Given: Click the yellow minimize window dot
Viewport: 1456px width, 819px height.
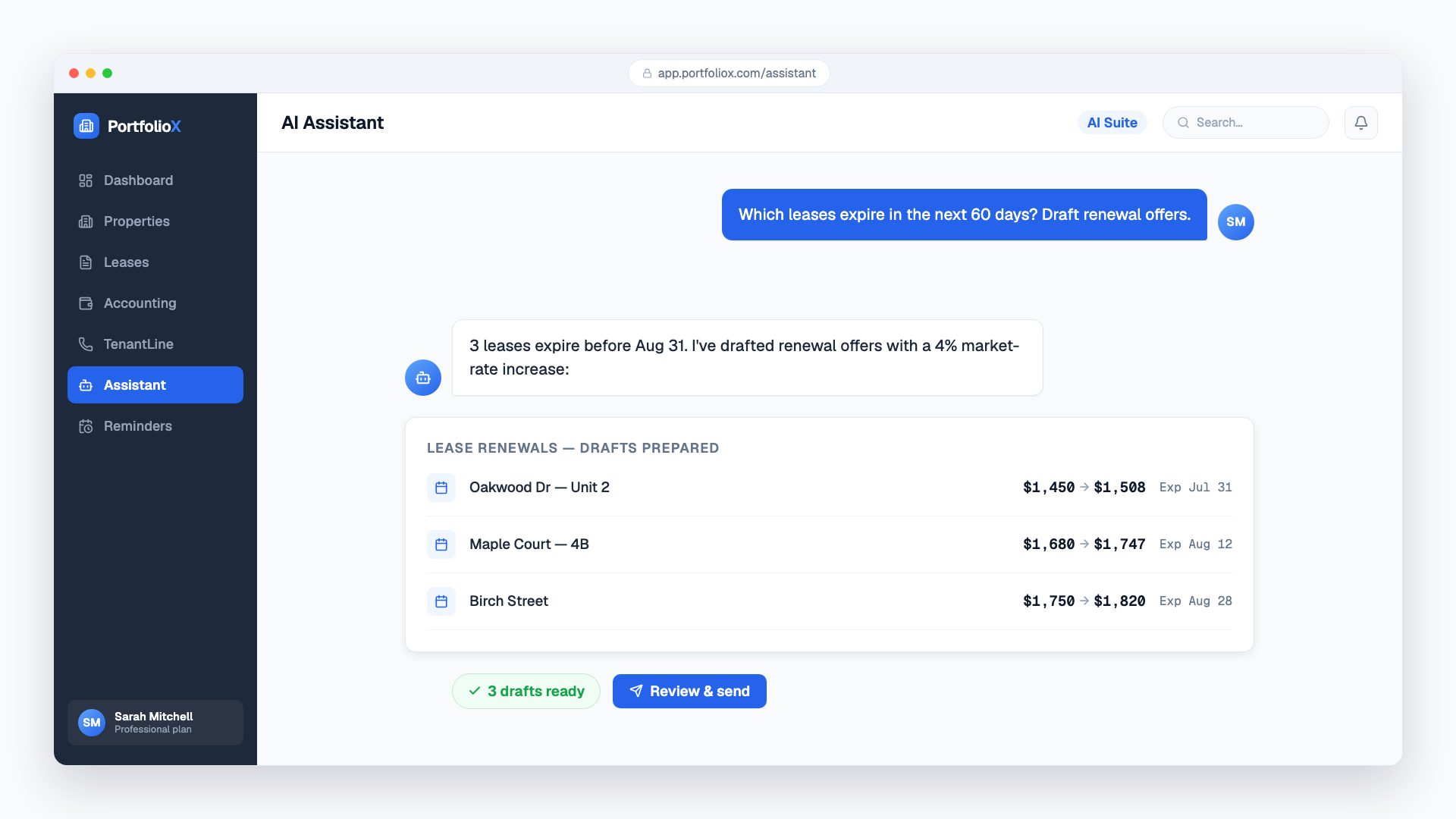Looking at the screenshot, I should click(x=90, y=74).
